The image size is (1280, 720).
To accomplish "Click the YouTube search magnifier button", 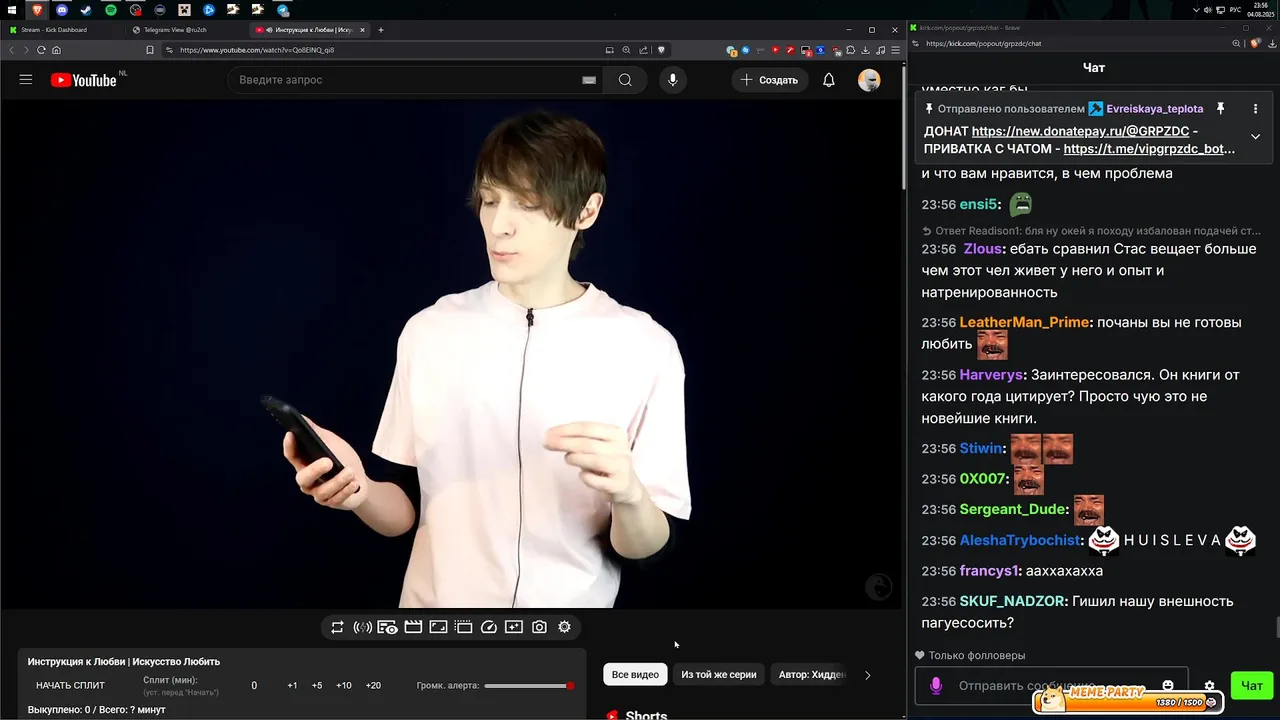I will (x=625, y=80).
